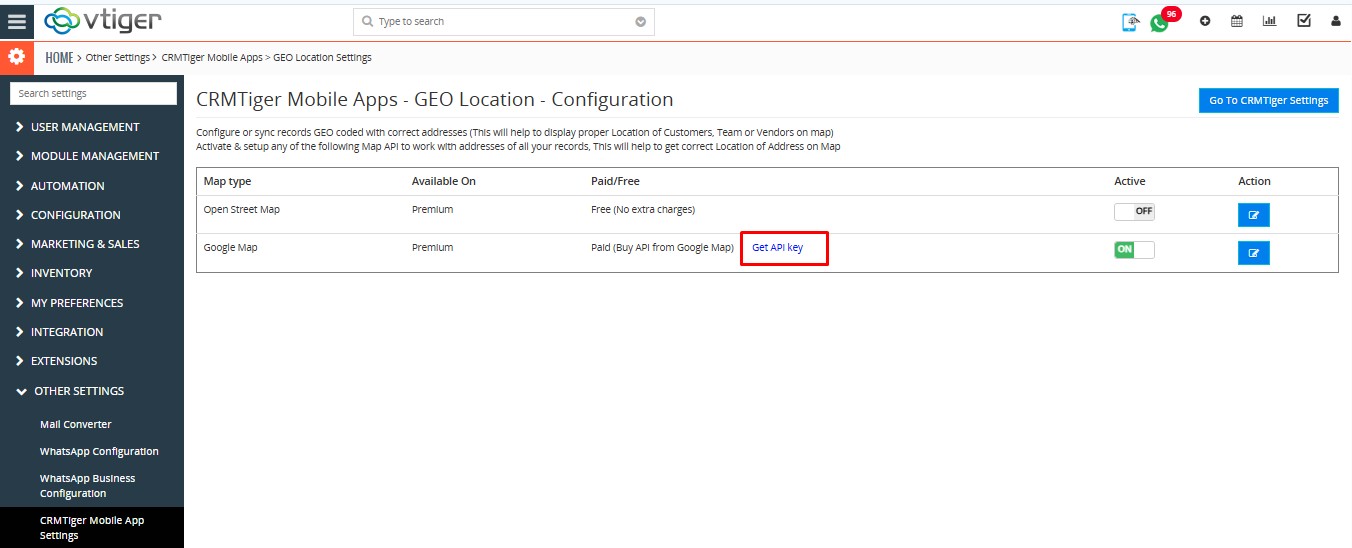
Task: Click Free (No extra charges) text
Action: [x=643, y=210]
